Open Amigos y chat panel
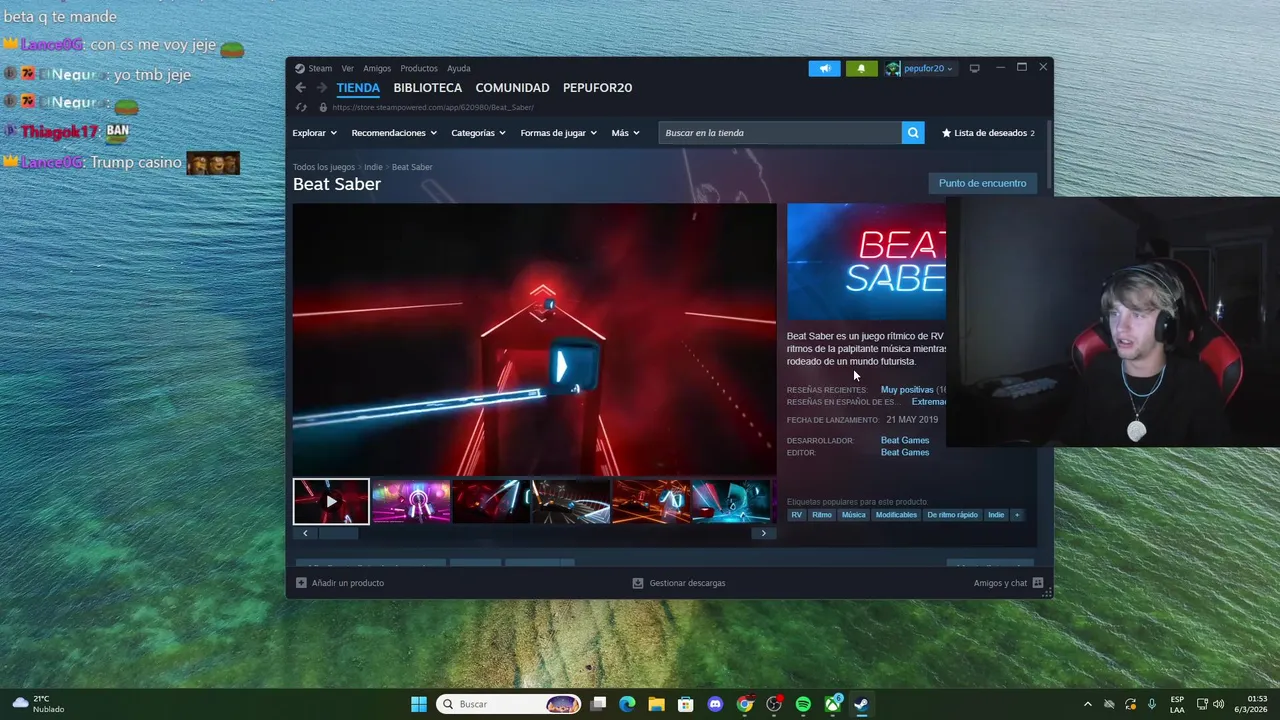 (x=1008, y=583)
